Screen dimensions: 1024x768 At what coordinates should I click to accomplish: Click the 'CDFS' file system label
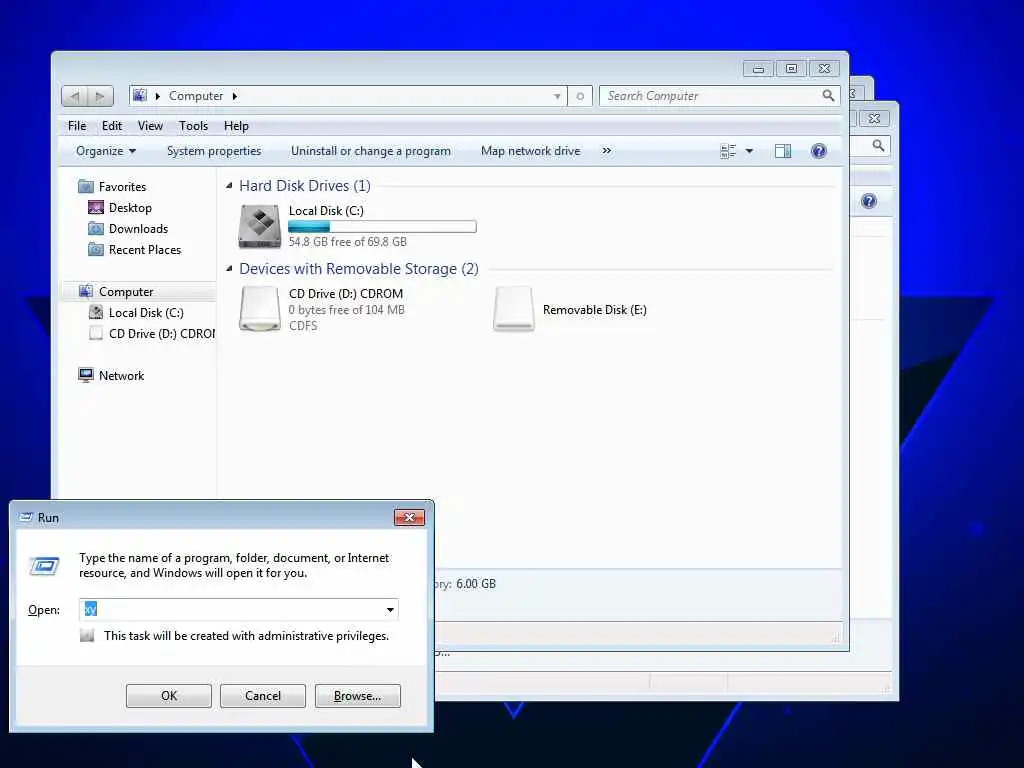coord(303,325)
